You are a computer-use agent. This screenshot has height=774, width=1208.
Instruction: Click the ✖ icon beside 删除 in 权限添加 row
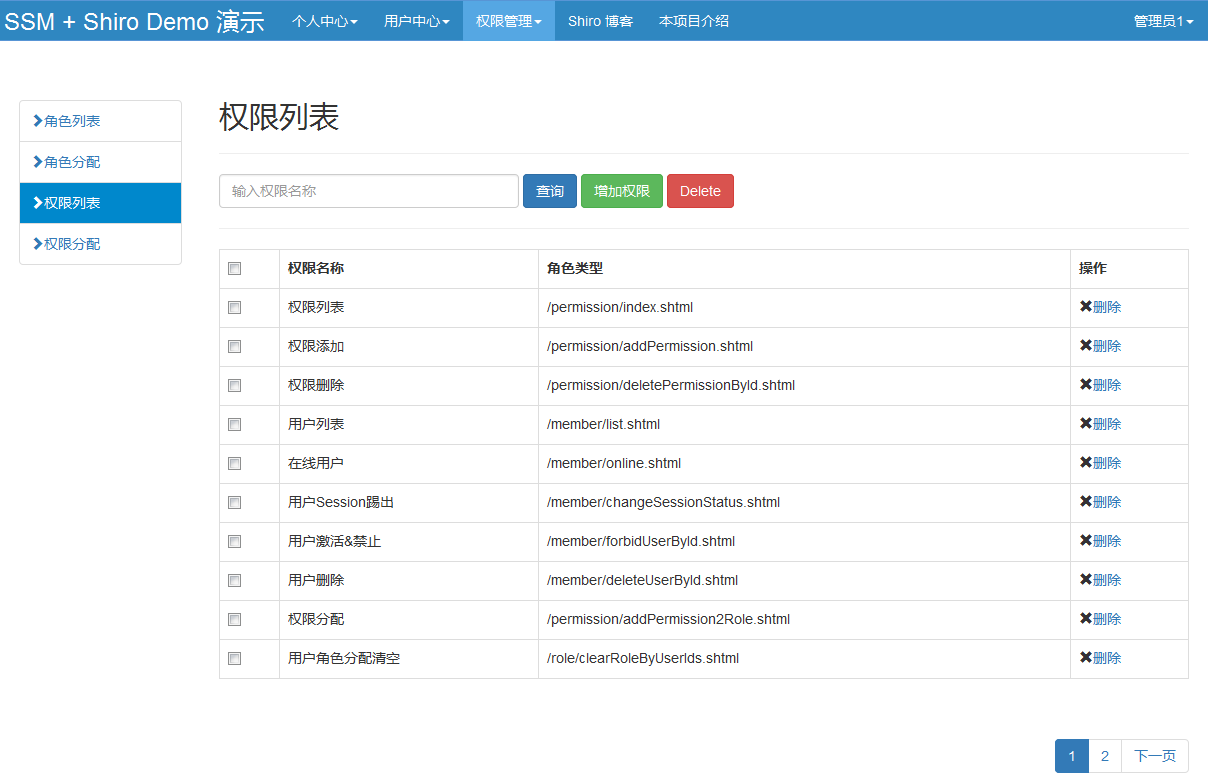pyautogui.click(x=1086, y=346)
